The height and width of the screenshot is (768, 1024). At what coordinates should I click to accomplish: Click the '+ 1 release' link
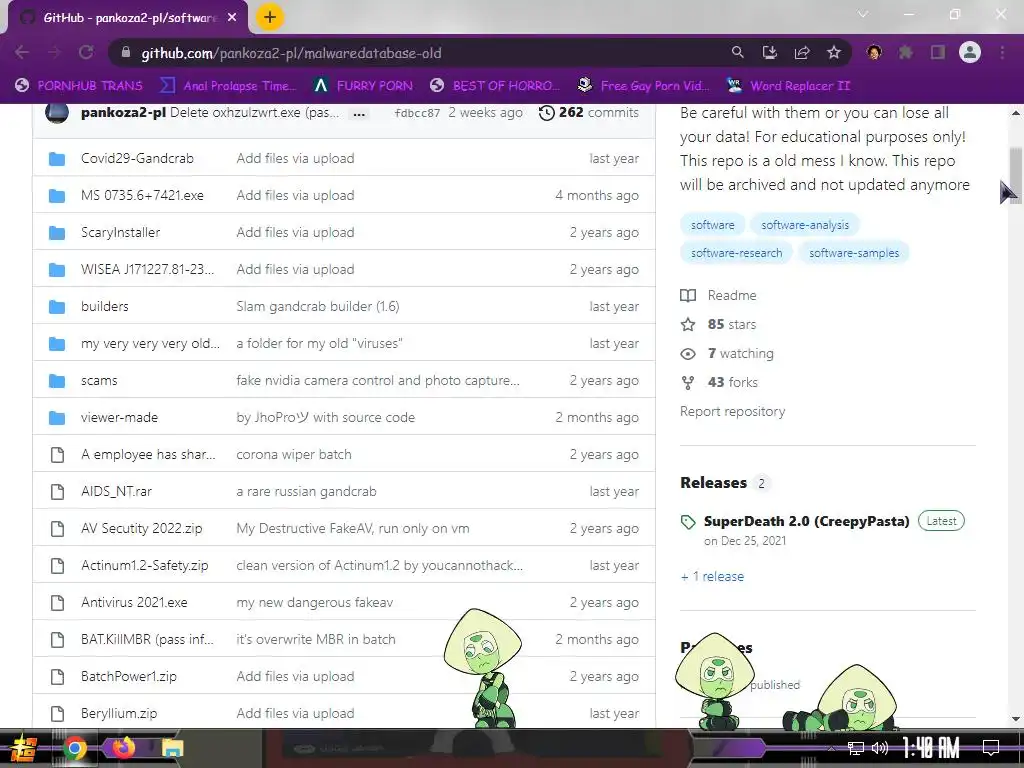pos(712,577)
